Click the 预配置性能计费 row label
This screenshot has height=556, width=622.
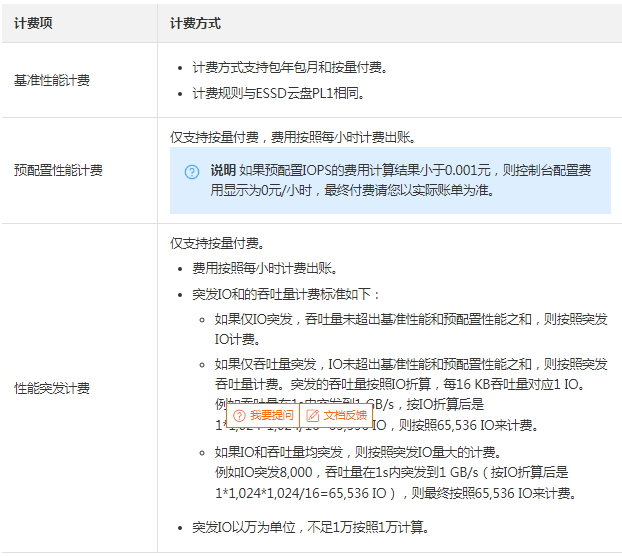click(58, 170)
